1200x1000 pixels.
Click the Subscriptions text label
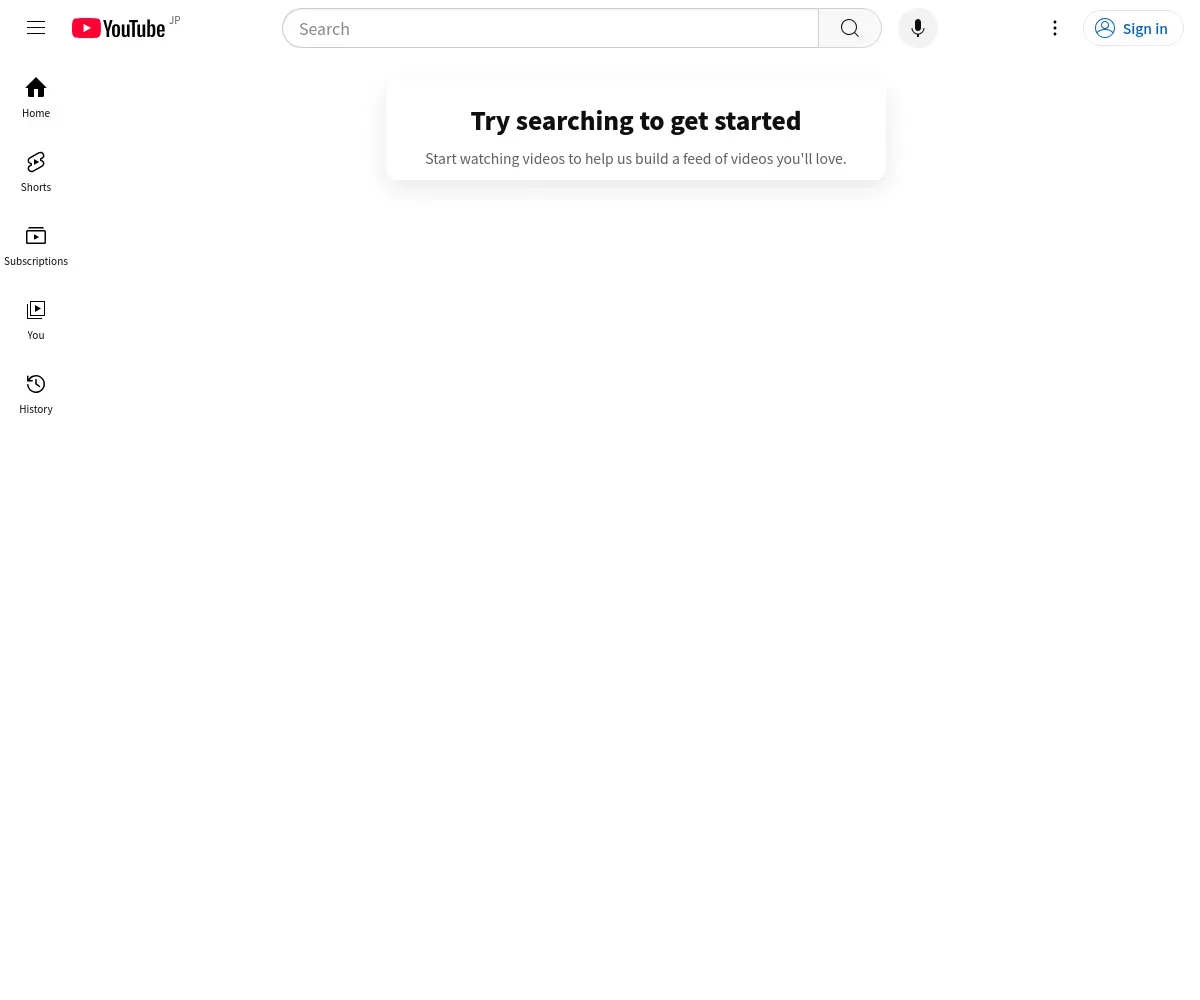point(36,261)
